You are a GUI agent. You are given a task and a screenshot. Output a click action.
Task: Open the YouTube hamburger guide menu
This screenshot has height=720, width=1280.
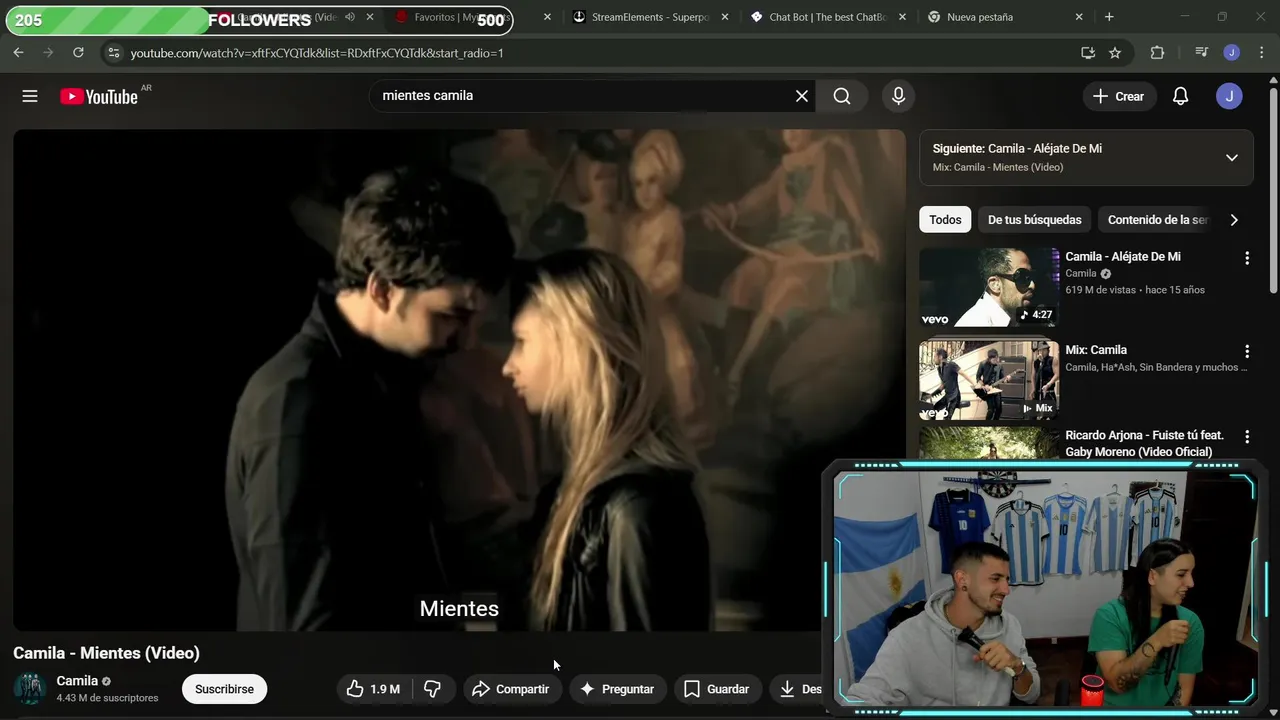(30, 96)
